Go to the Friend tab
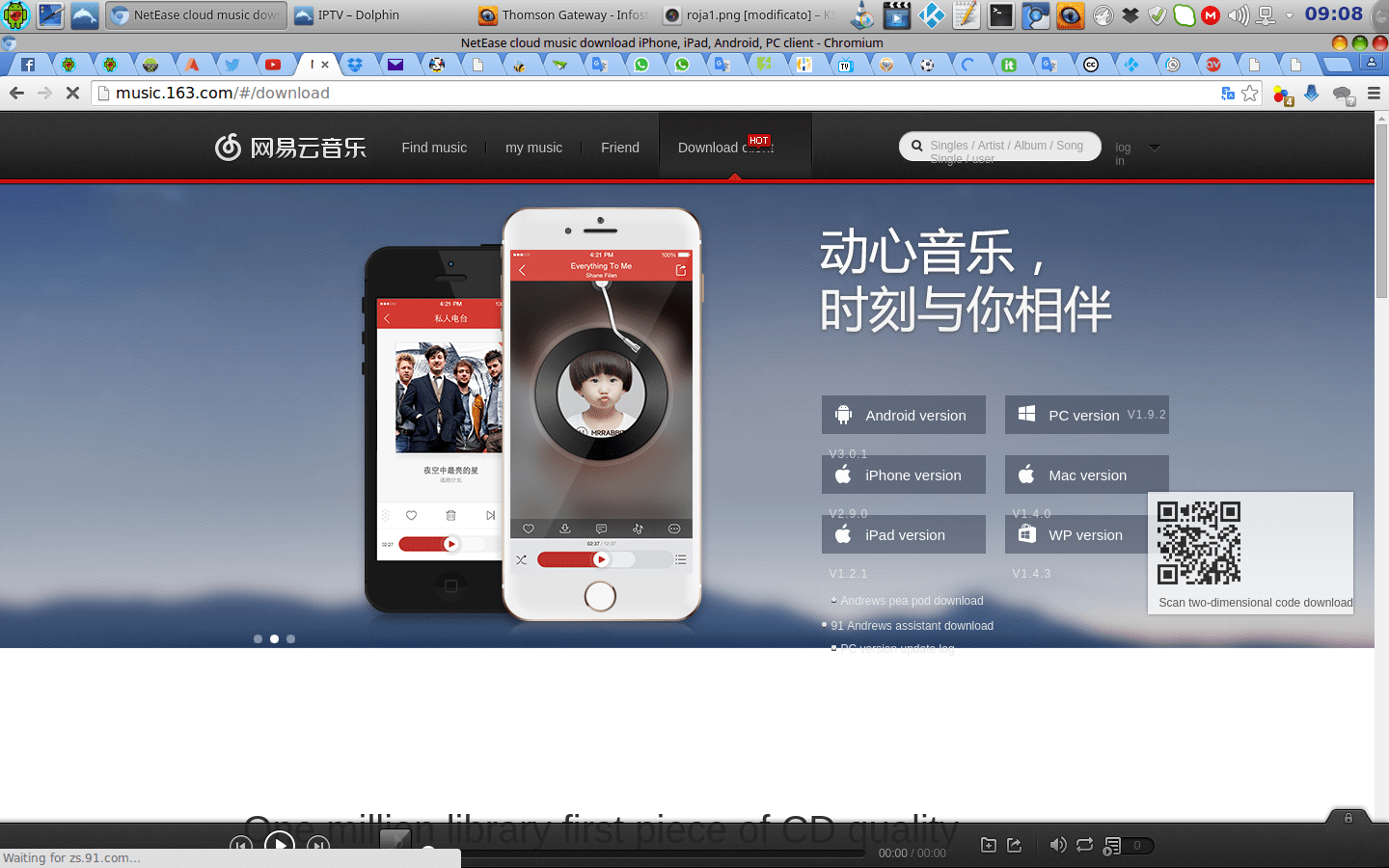This screenshot has width=1389, height=868. 620,148
